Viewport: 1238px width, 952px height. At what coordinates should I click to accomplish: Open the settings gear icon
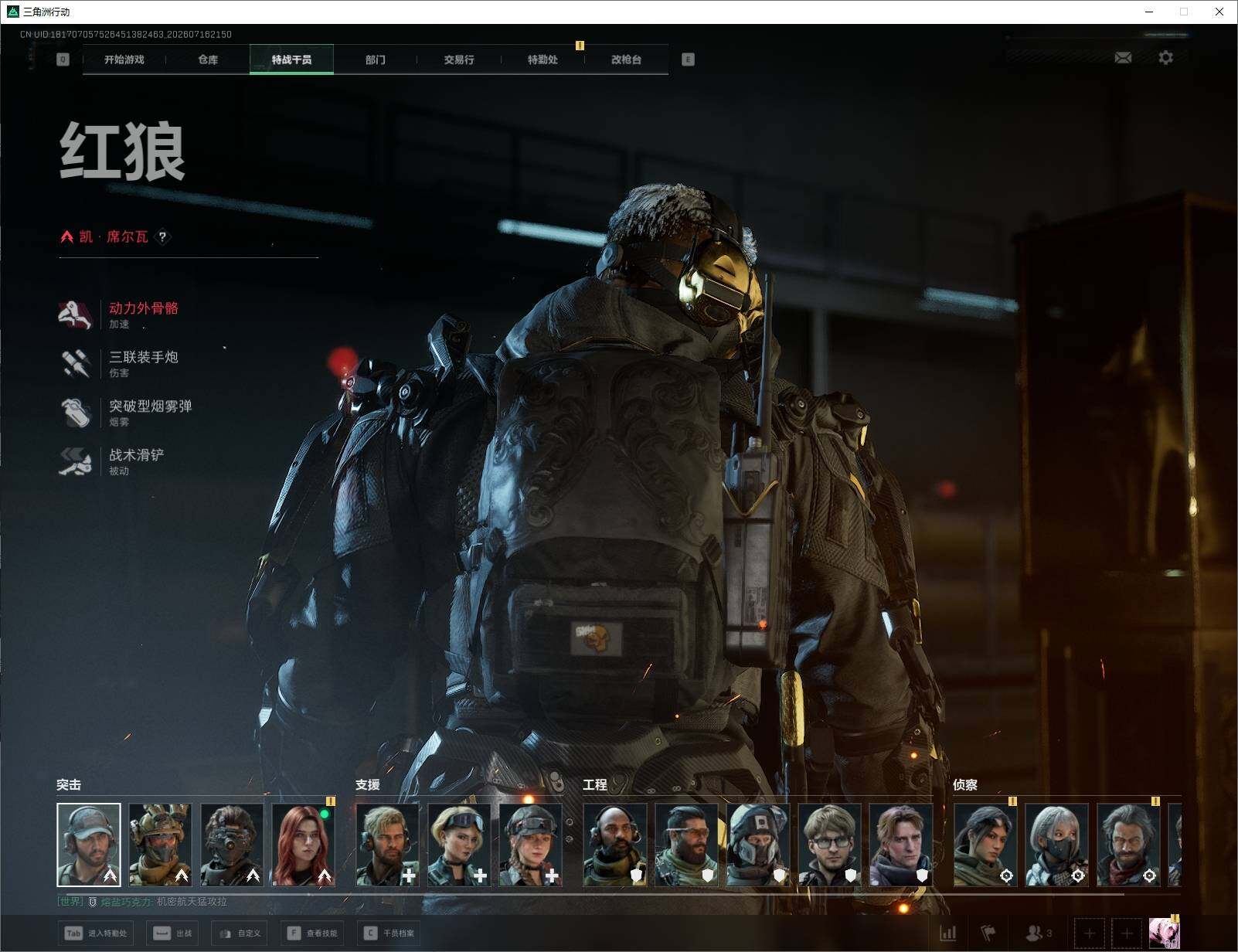[1165, 58]
